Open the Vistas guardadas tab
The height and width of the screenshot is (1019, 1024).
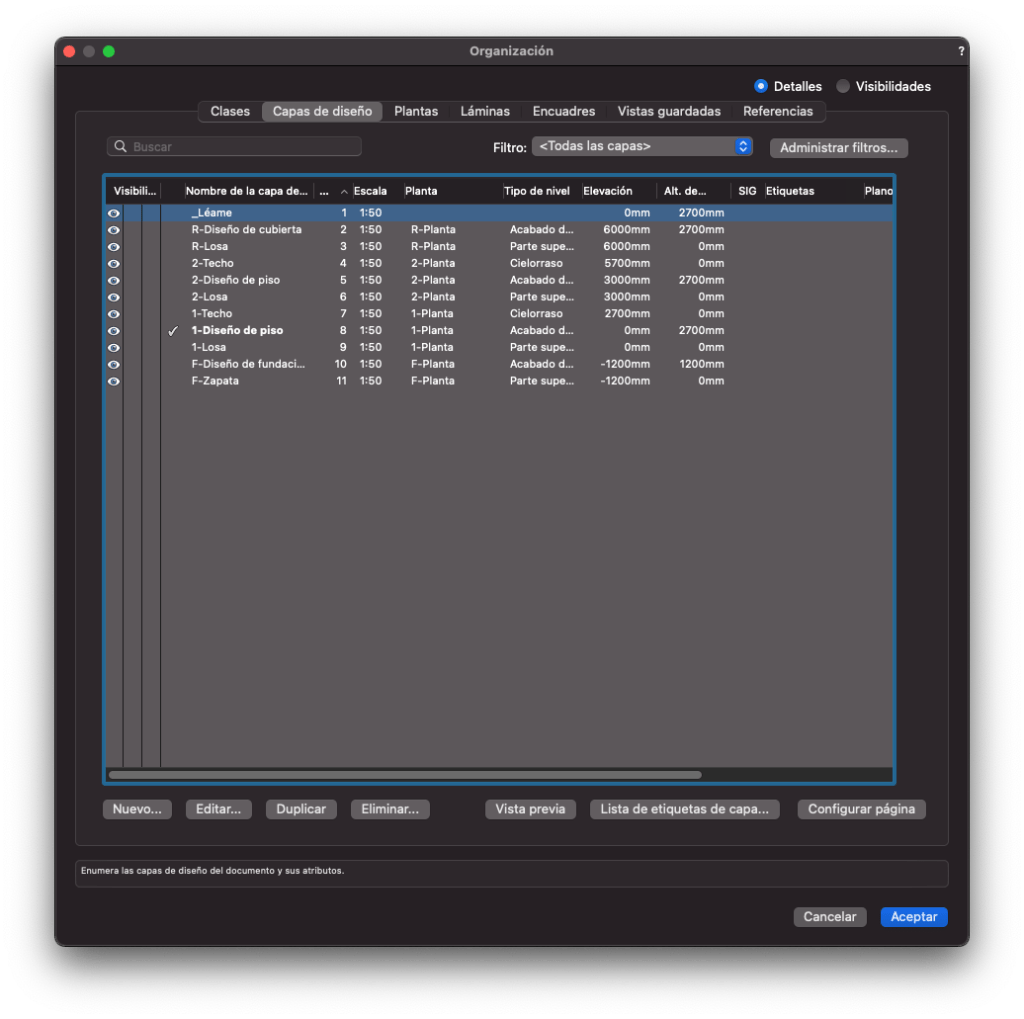(x=668, y=111)
